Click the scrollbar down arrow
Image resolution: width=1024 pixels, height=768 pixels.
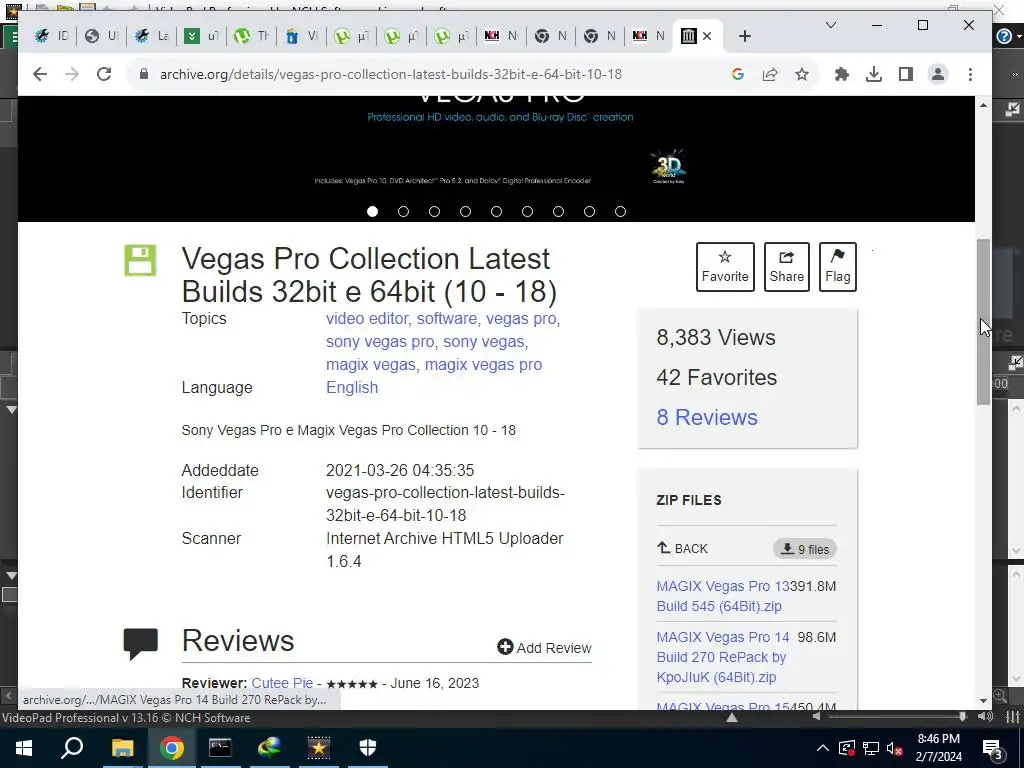(x=984, y=701)
